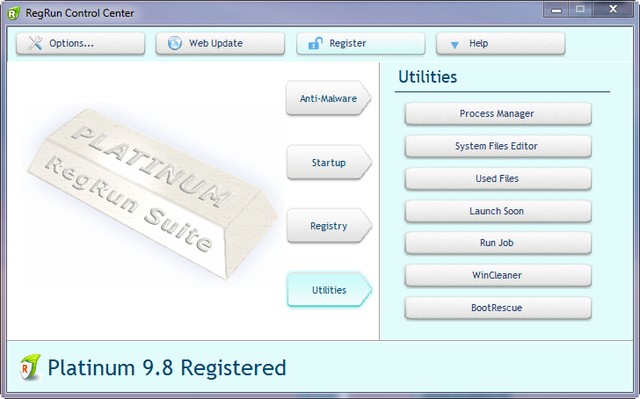640x399 pixels.
Task: Click the Launch Soon button
Action: tap(498, 211)
